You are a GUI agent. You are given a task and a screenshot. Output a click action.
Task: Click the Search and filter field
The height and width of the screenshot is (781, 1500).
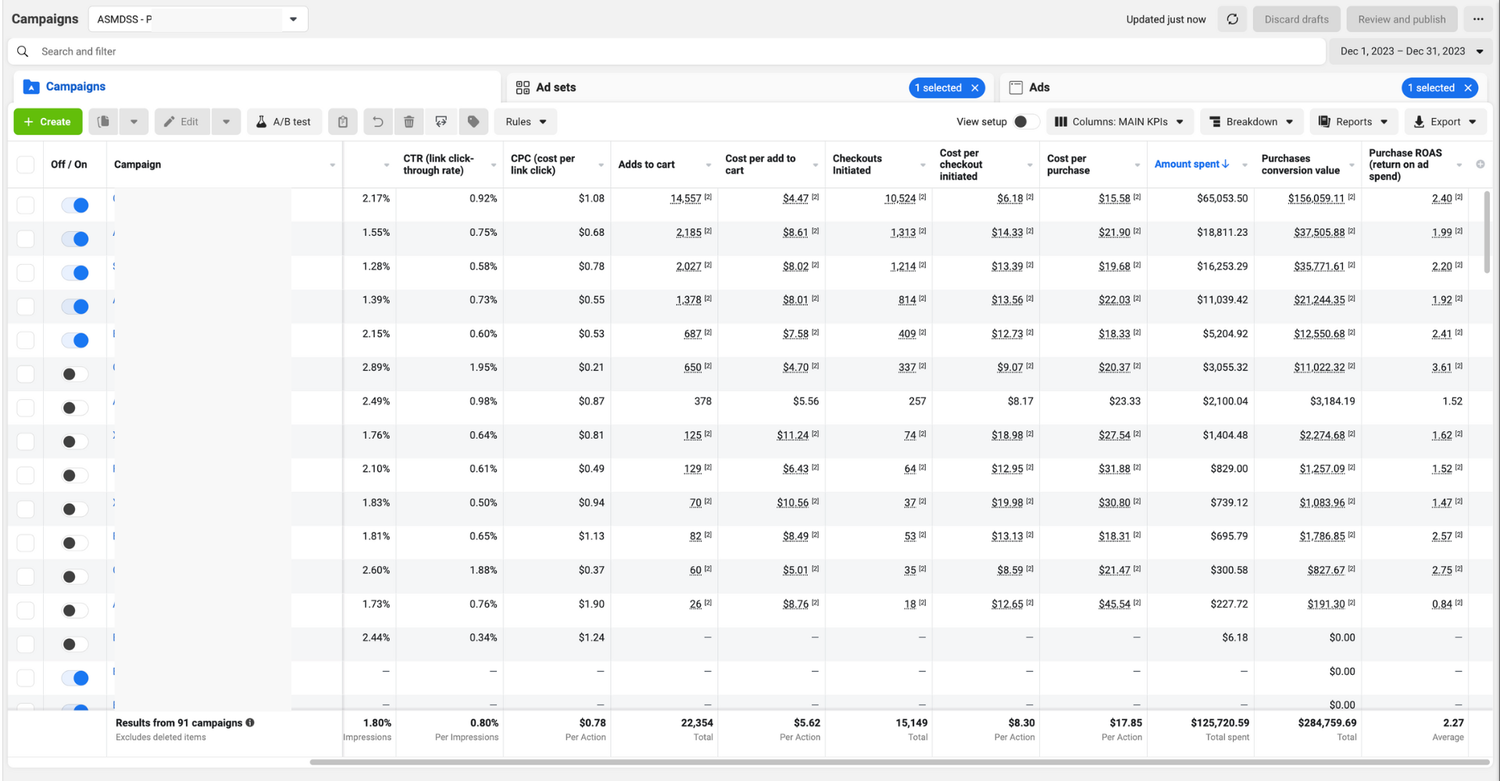tap(665, 51)
